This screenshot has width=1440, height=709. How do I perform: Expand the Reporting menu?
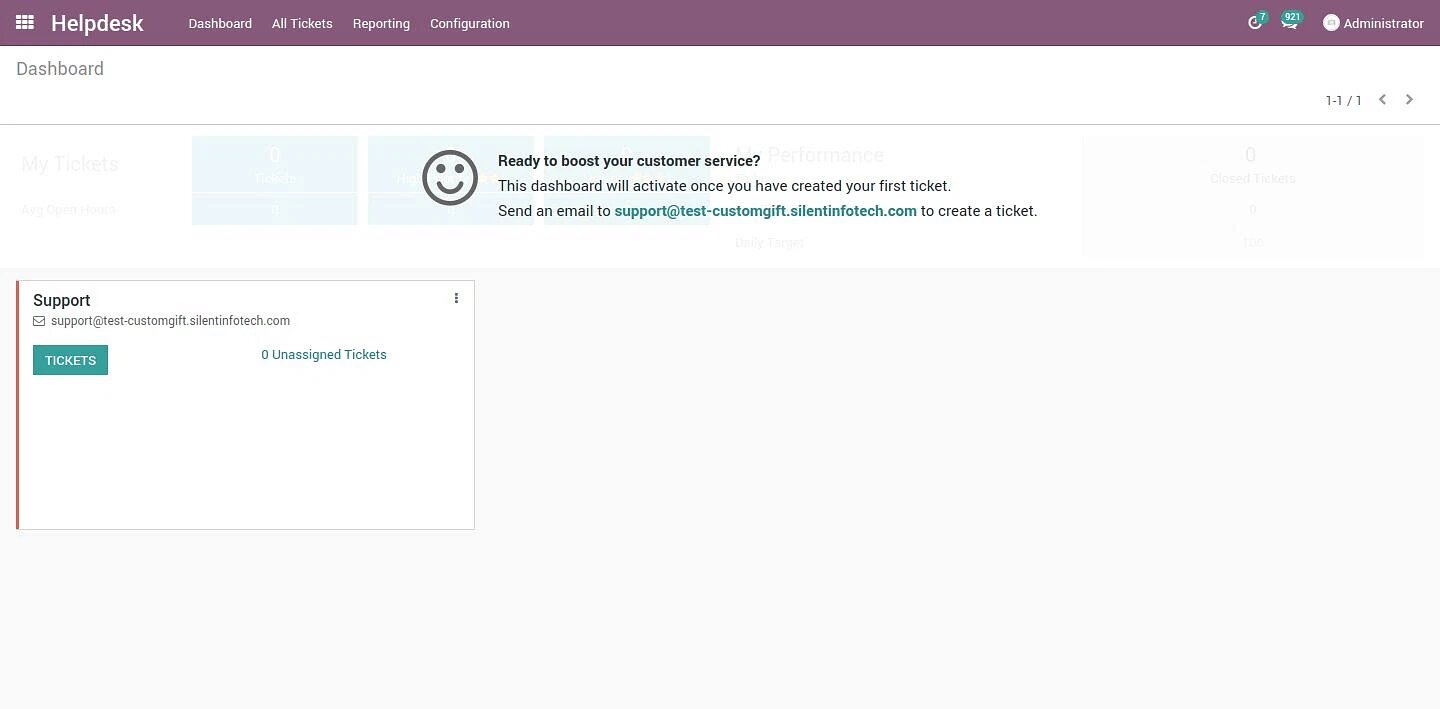[381, 23]
